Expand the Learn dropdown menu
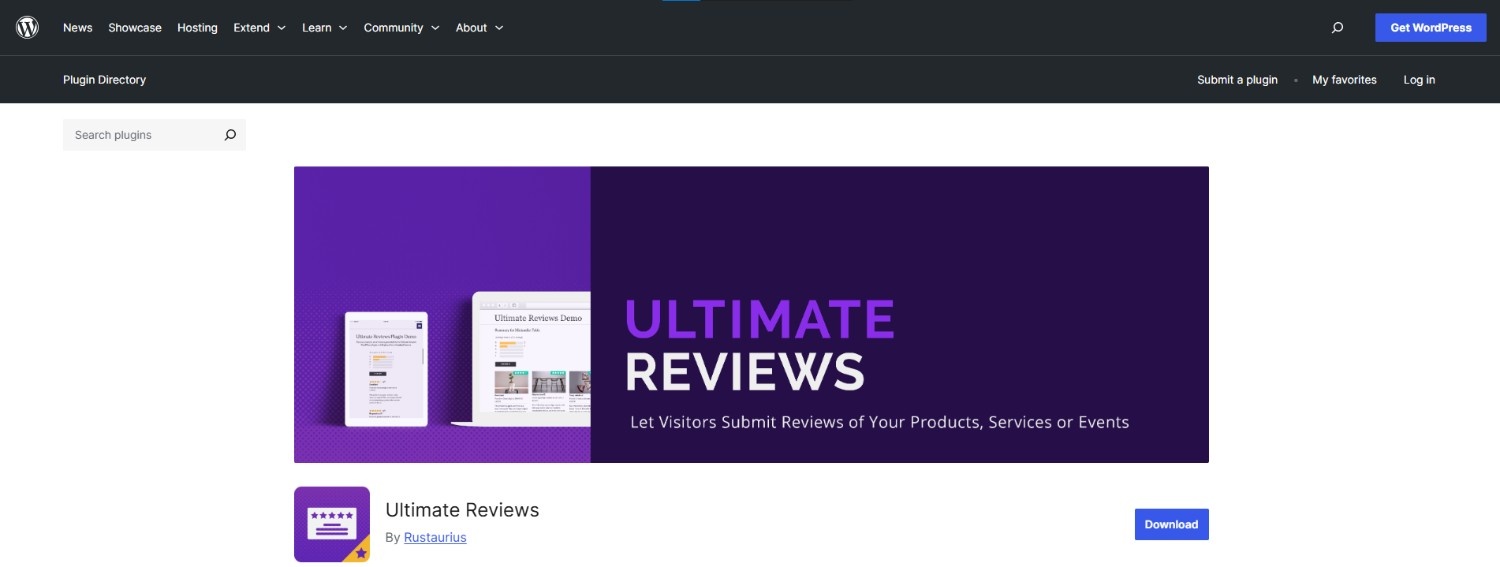 324,28
